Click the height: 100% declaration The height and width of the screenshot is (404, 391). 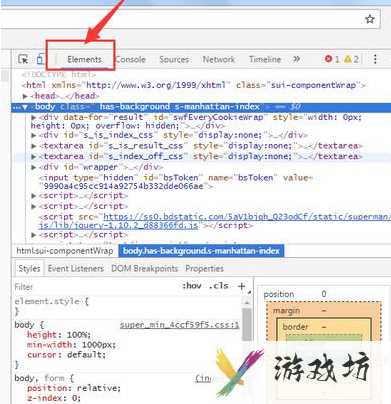point(59,335)
